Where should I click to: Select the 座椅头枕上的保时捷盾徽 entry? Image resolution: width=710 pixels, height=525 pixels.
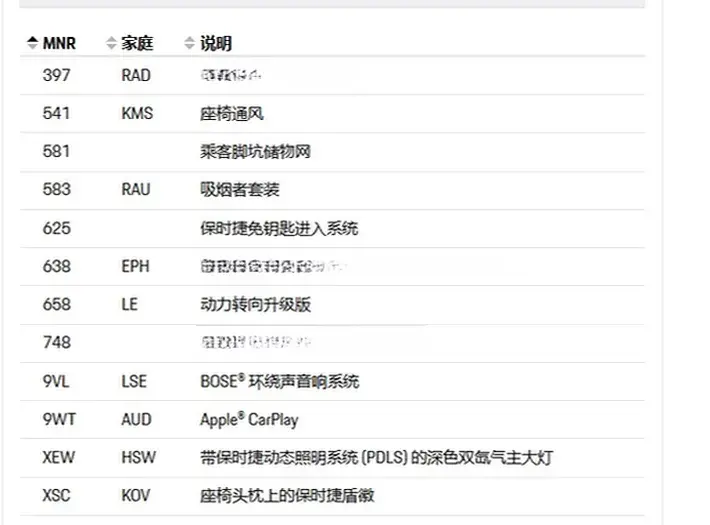pos(287,496)
